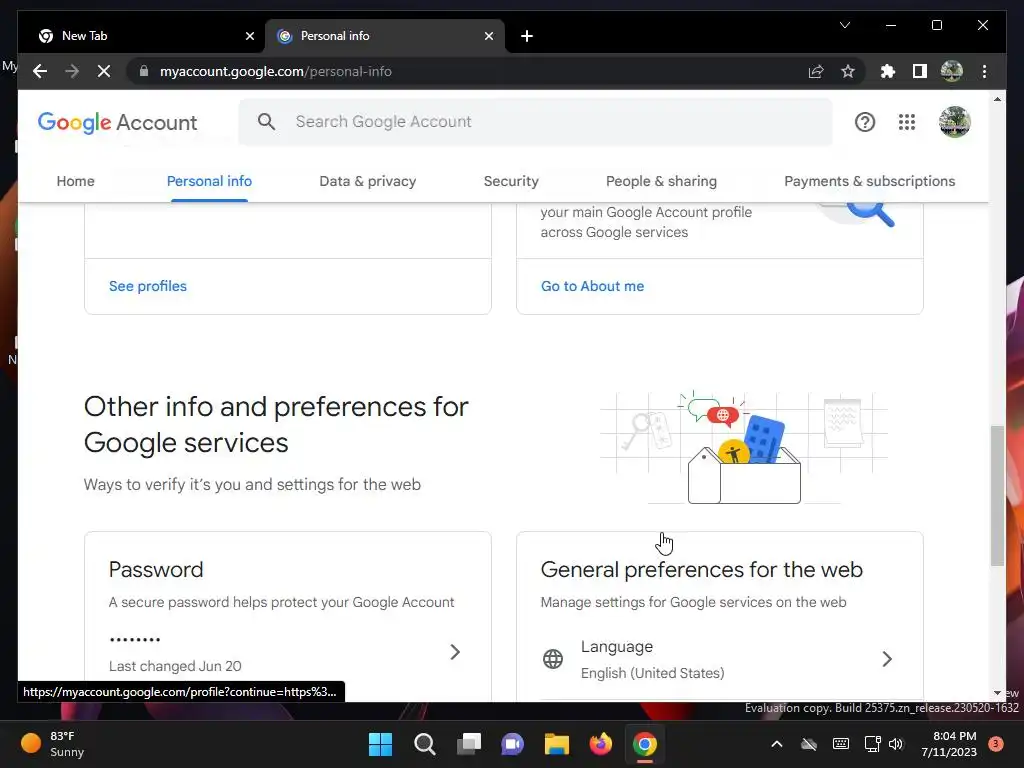Open the weather widget showing 83°F Sunny
The width and height of the screenshot is (1024, 768).
(52, 744)
